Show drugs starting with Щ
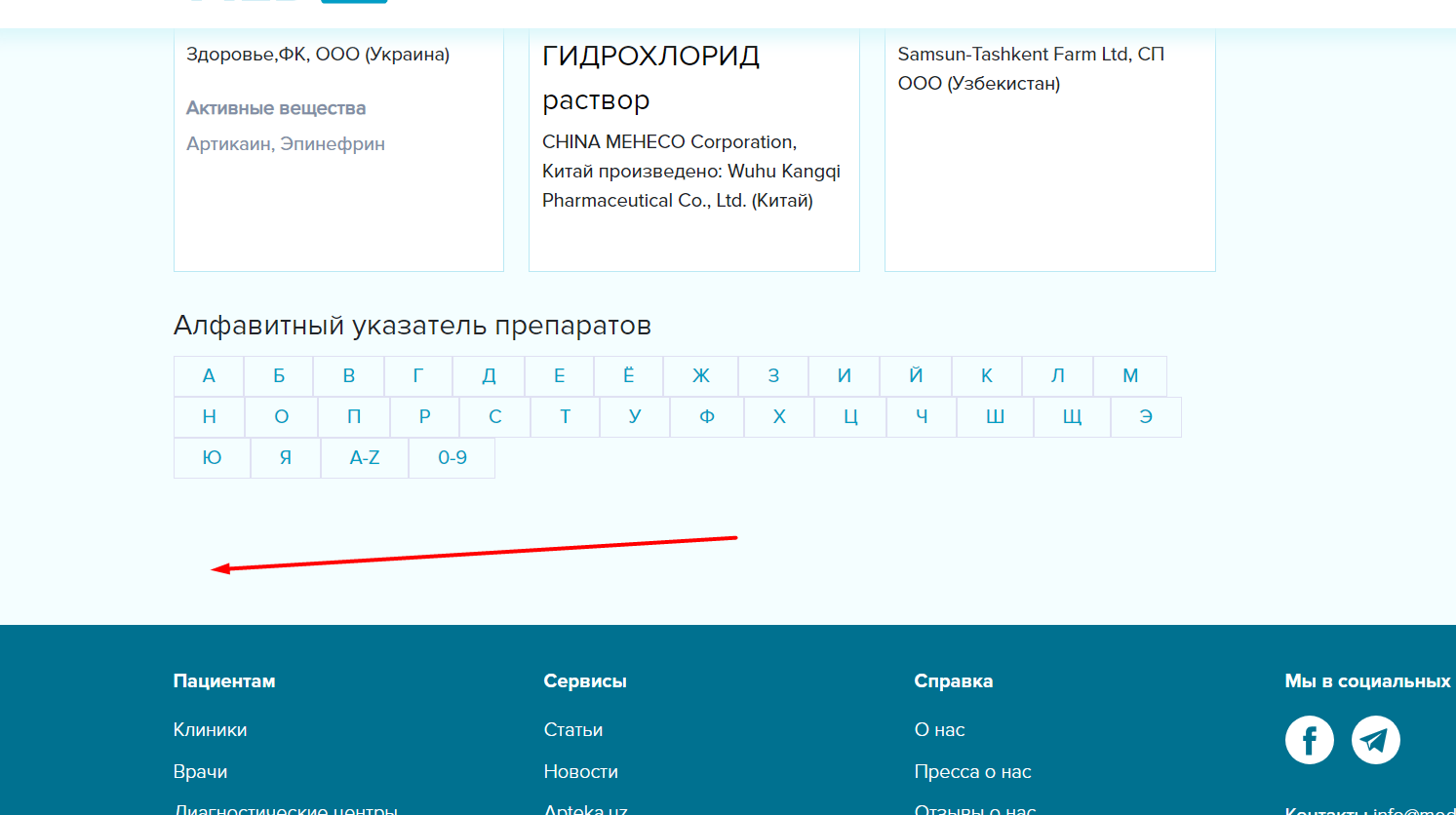 coord(1073,417)
